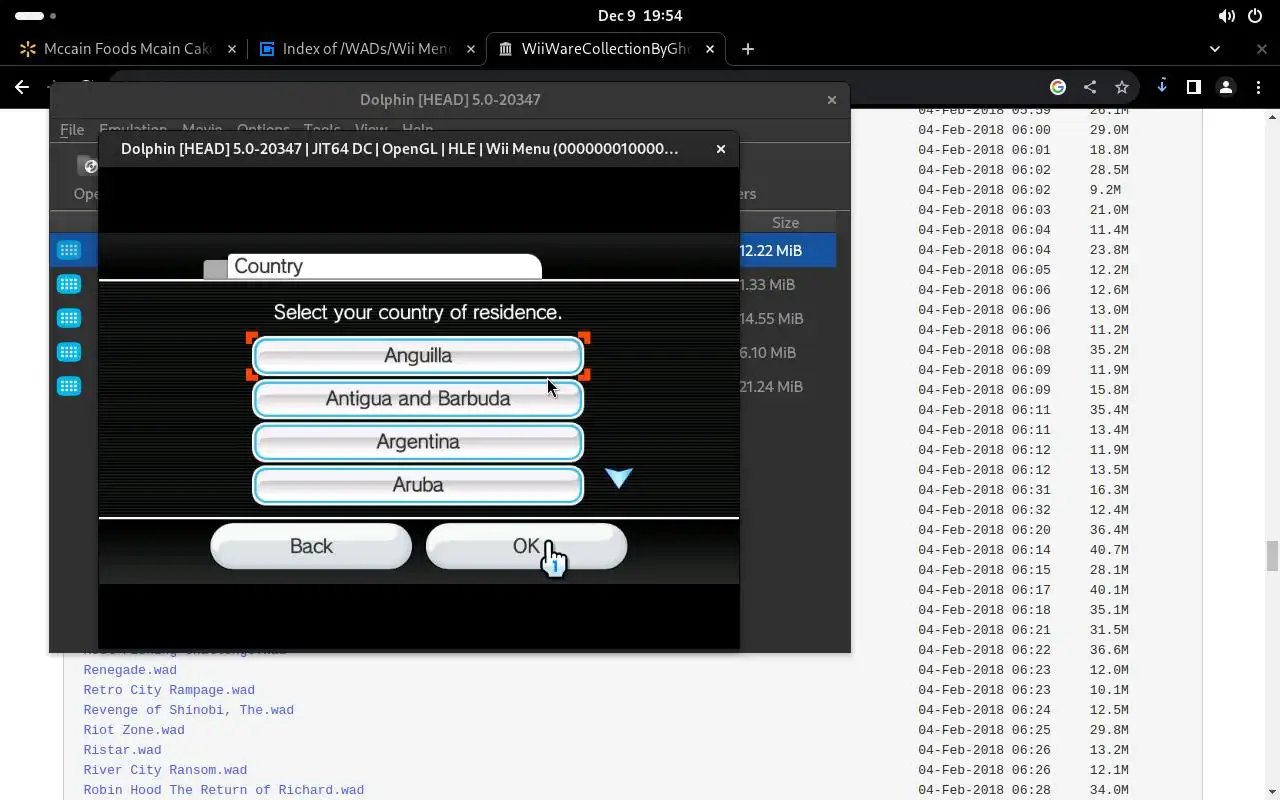
Task: Click the power icon in the top bar
Action: [1256, 16]
